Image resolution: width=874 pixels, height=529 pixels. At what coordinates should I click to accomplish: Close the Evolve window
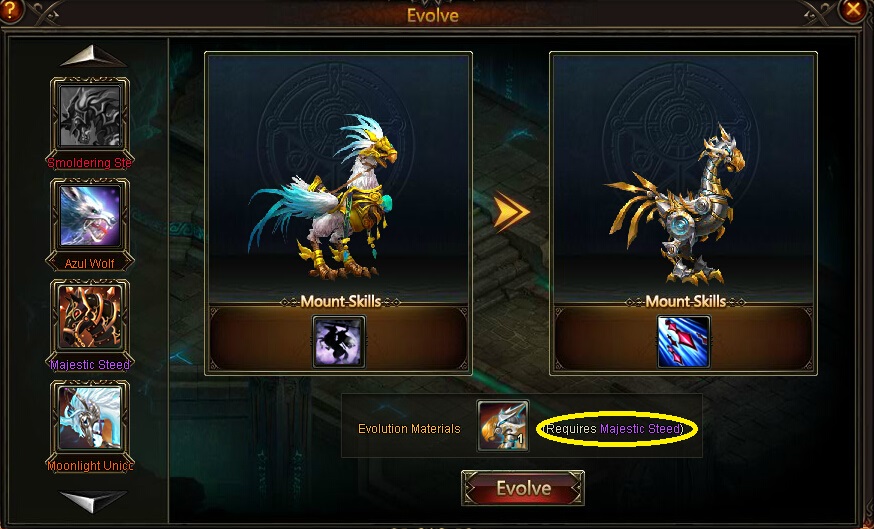click(853, 9)
